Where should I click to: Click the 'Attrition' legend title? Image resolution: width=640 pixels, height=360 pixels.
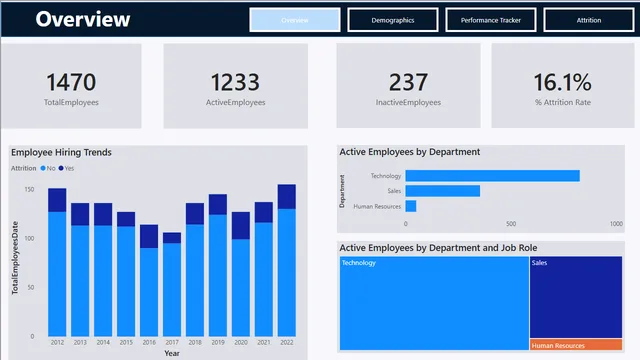[23, 168]
